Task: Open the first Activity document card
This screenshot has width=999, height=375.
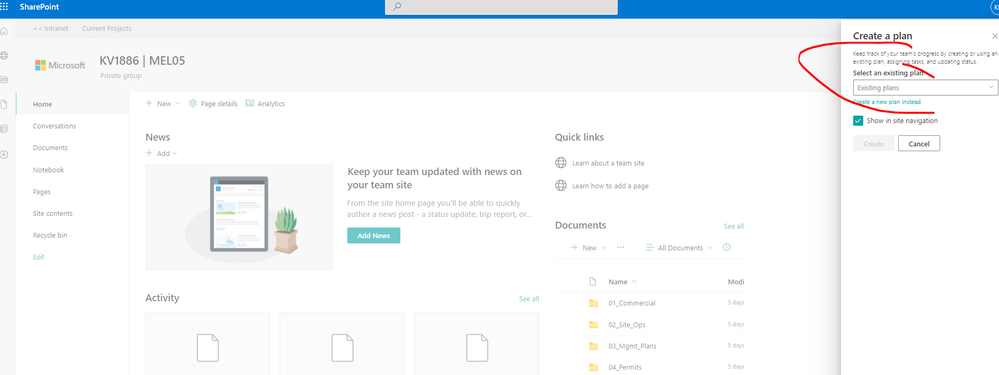Action: click(x=208, y=343)
